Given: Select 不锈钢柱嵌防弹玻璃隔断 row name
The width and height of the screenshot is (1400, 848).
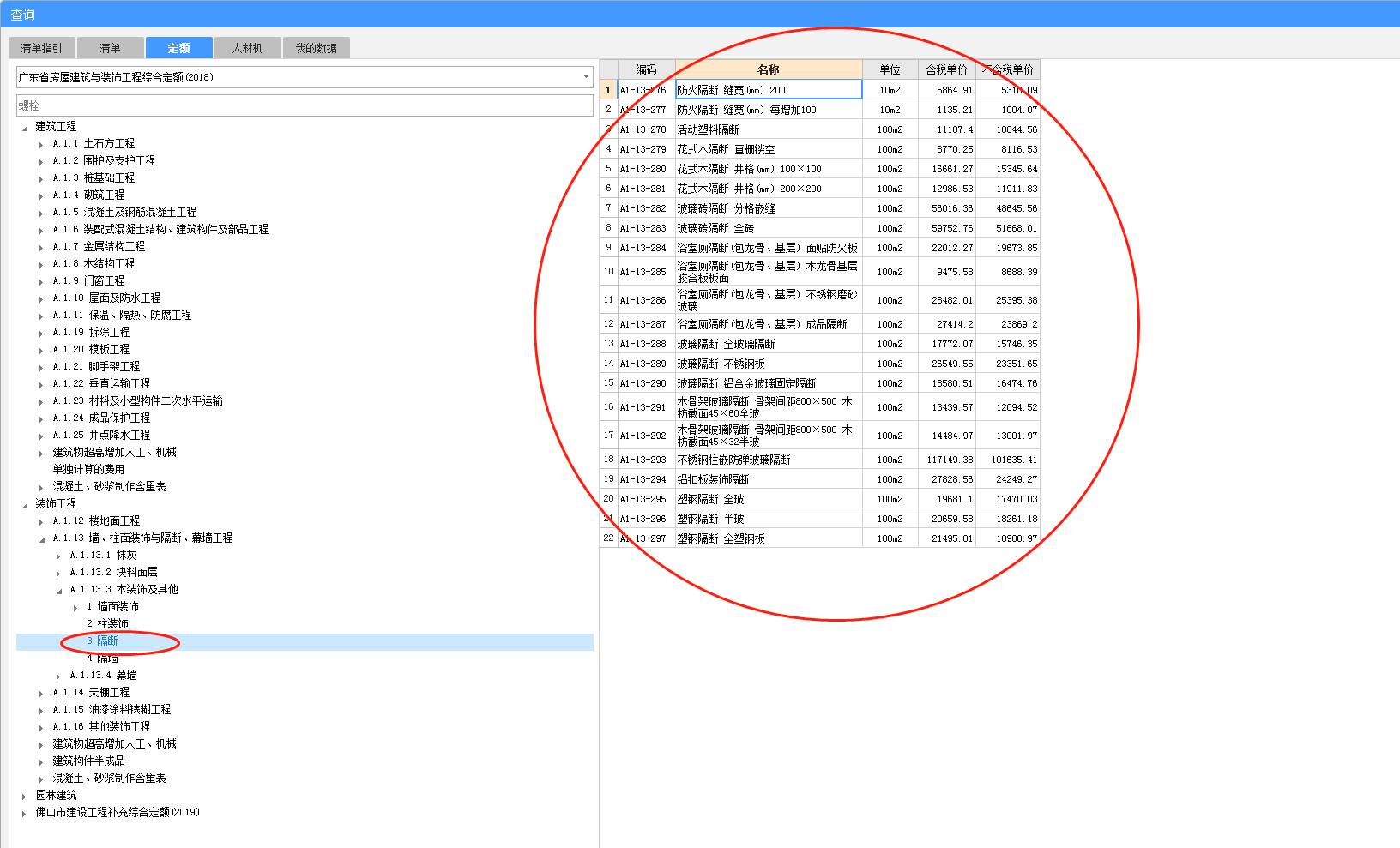Looking at the screenshot, I should click(769, 460).
